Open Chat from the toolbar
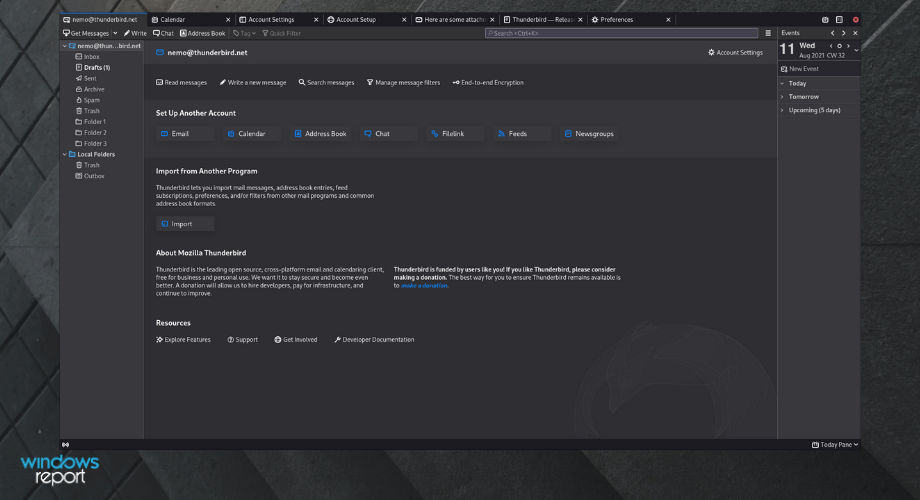 (x=164, y=33)
